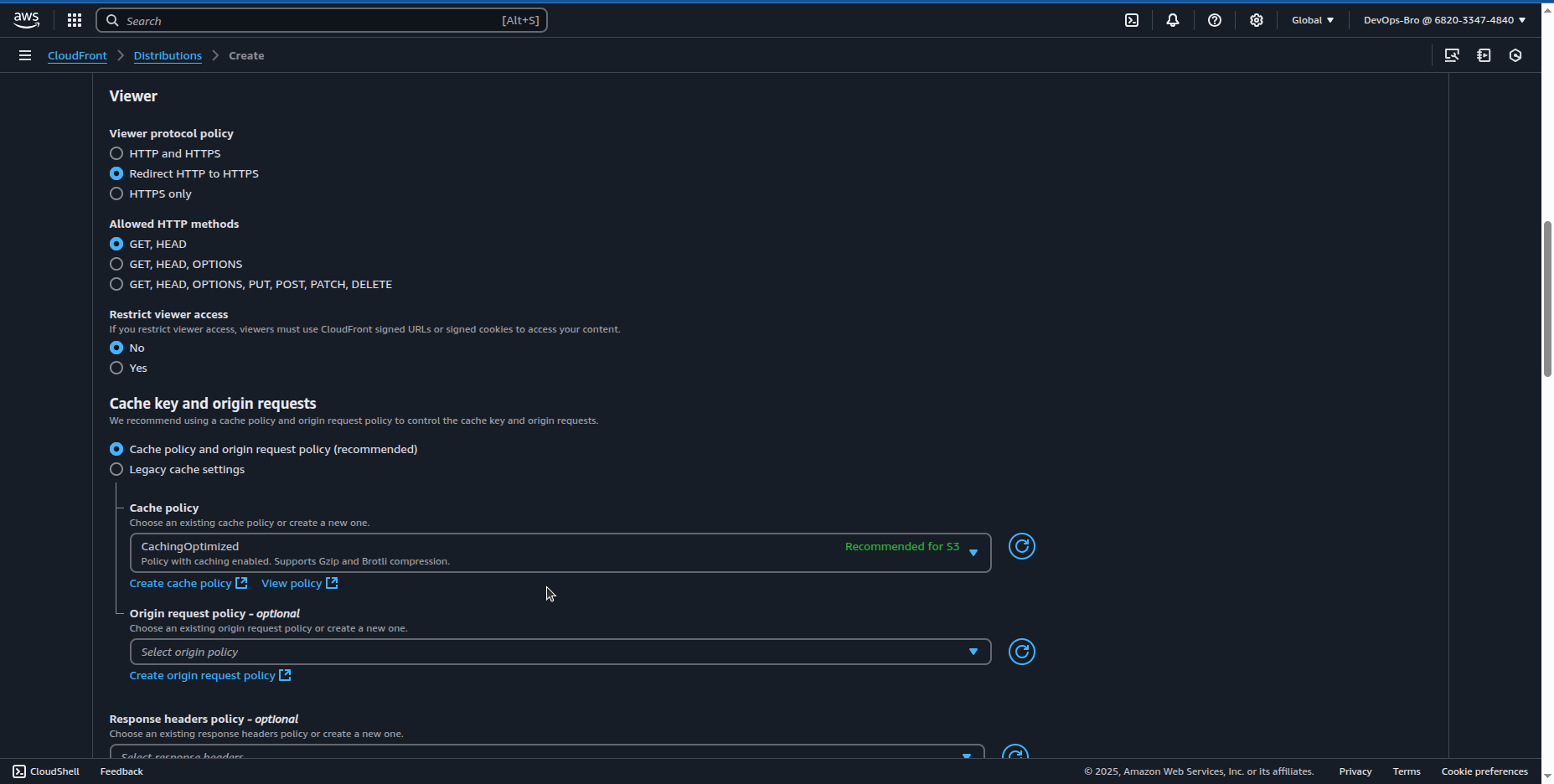This screenshot has width=1554, height=784.
Task: Open the AWS services grid menu
Action: (x=75, y=20)
